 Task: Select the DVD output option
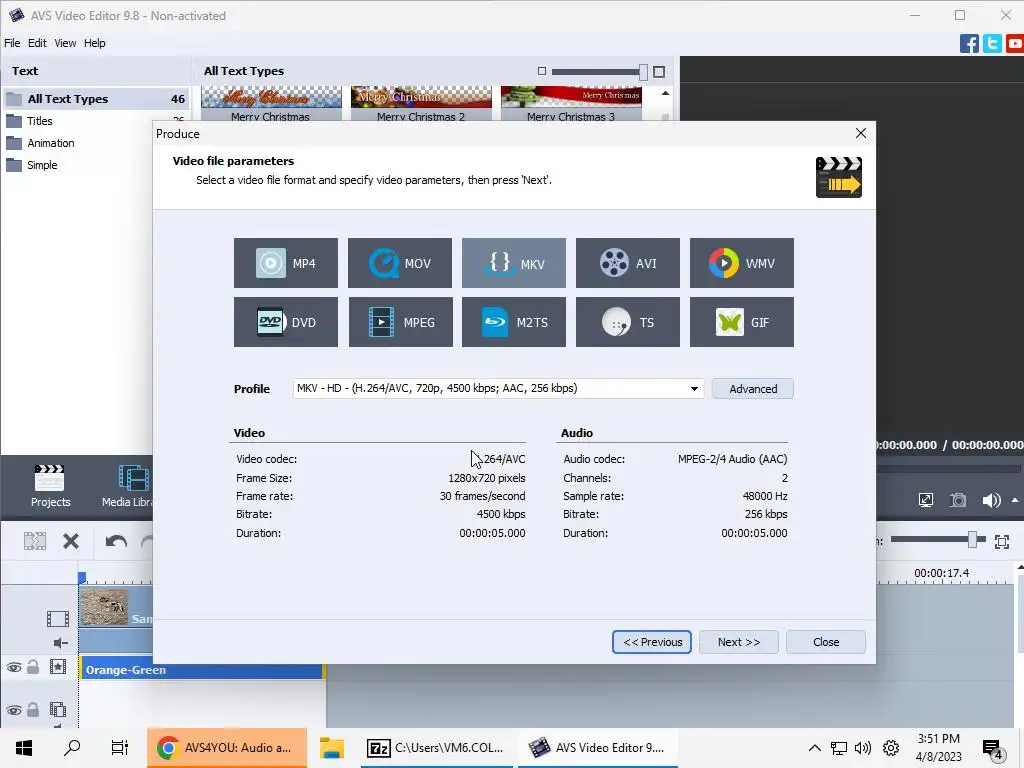click(286, 322)
